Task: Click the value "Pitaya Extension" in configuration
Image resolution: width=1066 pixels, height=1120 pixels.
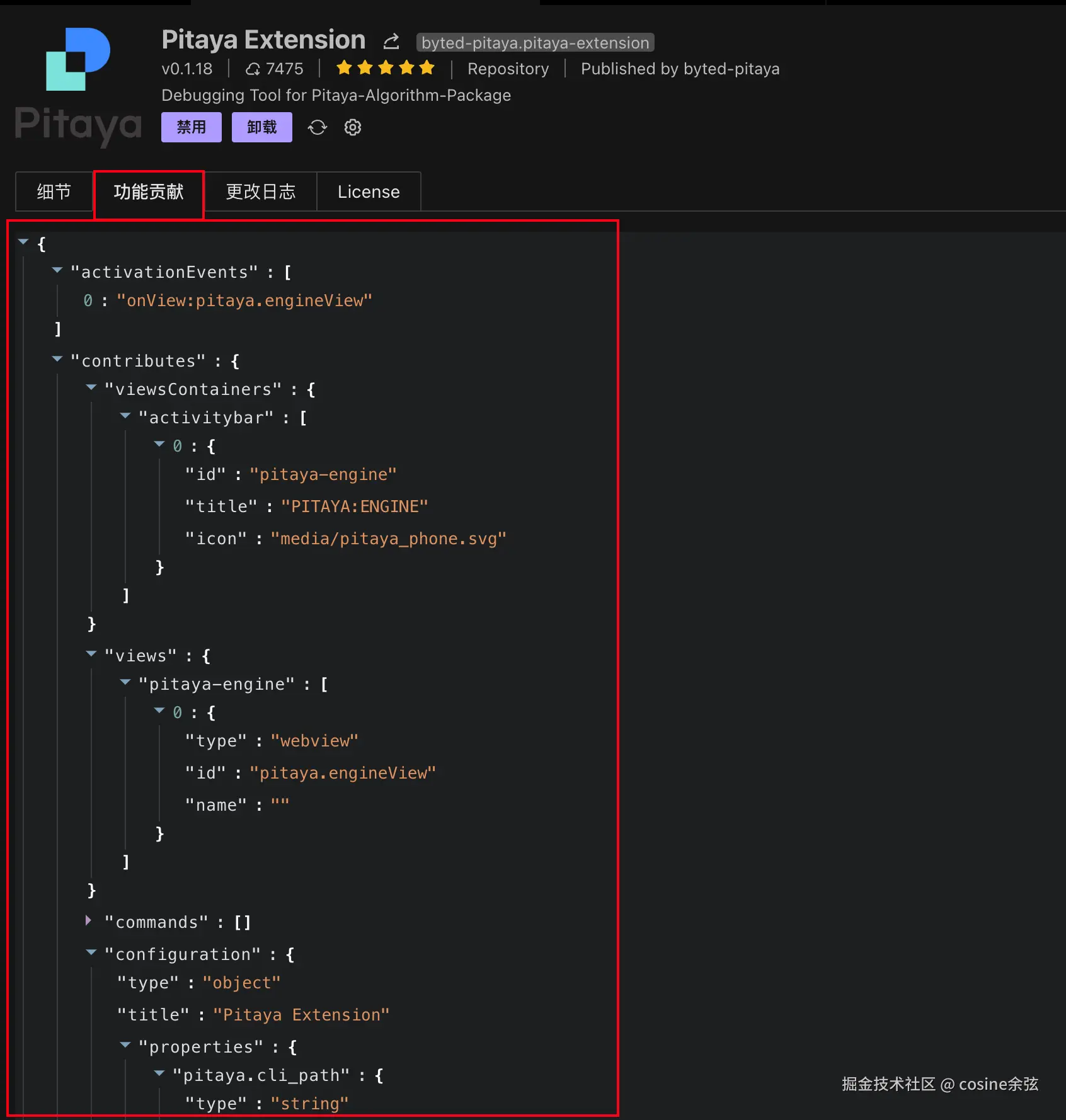Action: (x=301, y=1015)
